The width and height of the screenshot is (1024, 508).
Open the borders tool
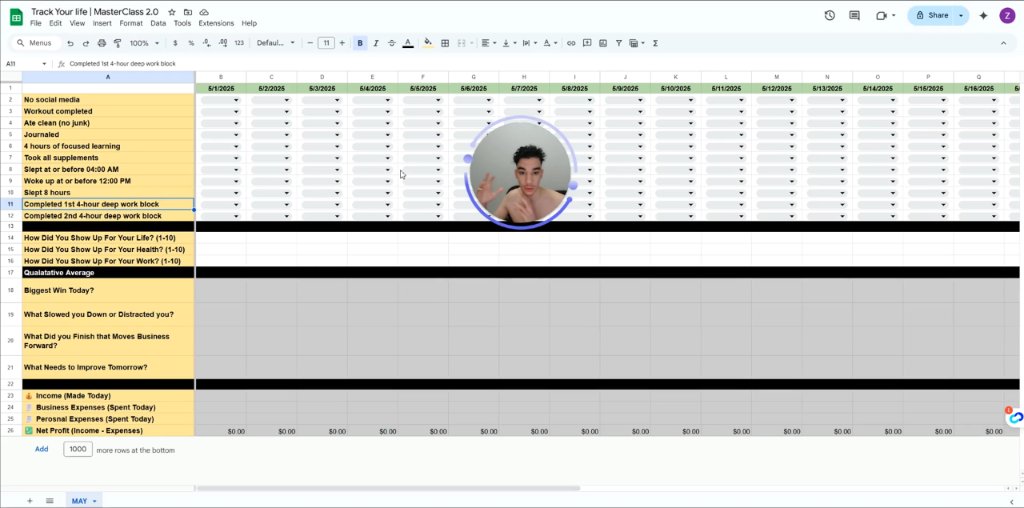click(445, 43)
